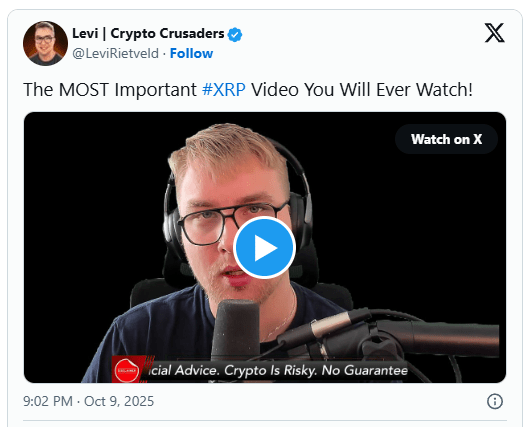Screen dimensions: 532x427
Task: Open the X logo link
Action: pyautogui.click(x=494, y=33)
